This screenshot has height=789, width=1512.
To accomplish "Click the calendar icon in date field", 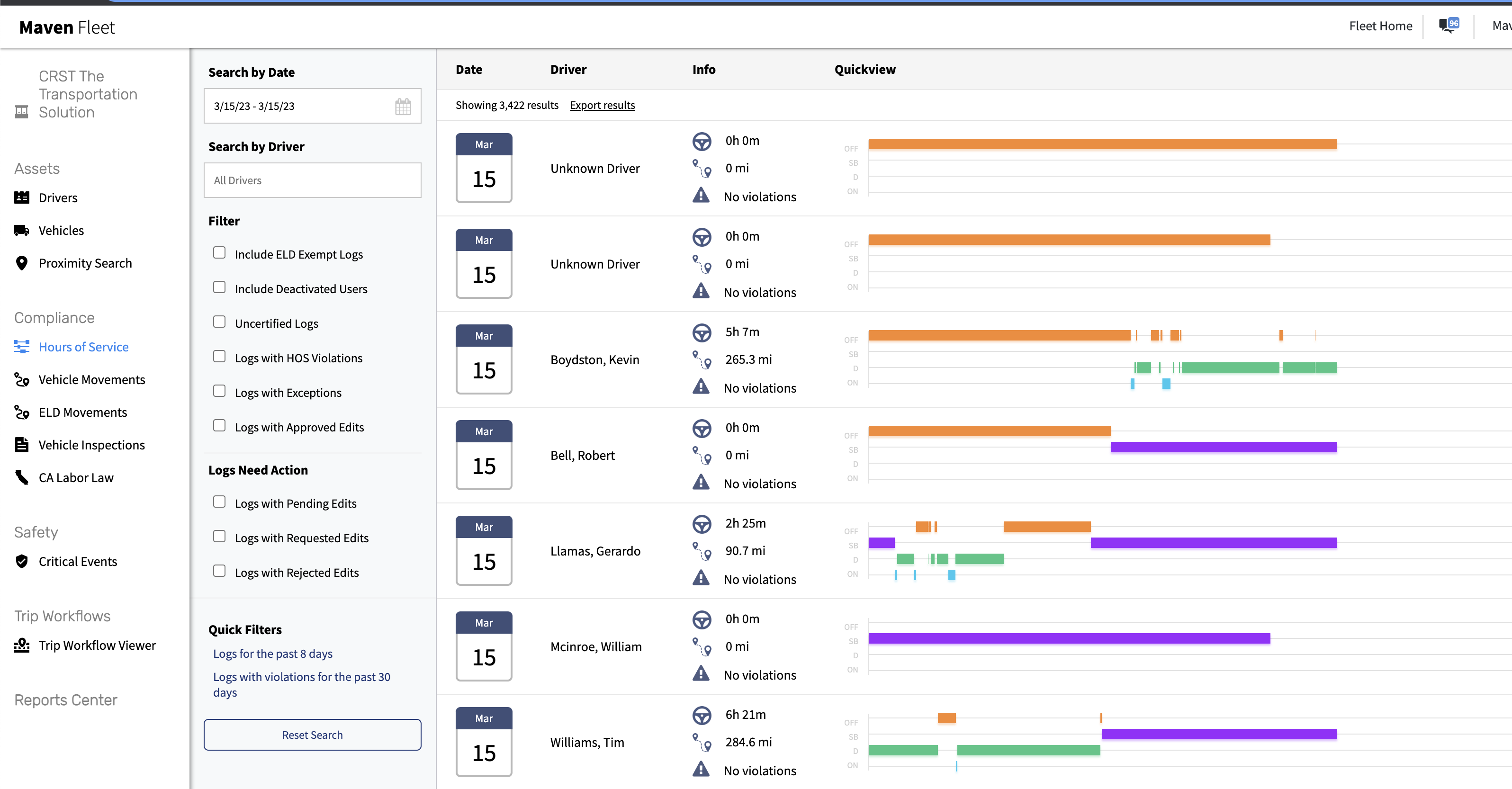I will click(x=403, y=106).
